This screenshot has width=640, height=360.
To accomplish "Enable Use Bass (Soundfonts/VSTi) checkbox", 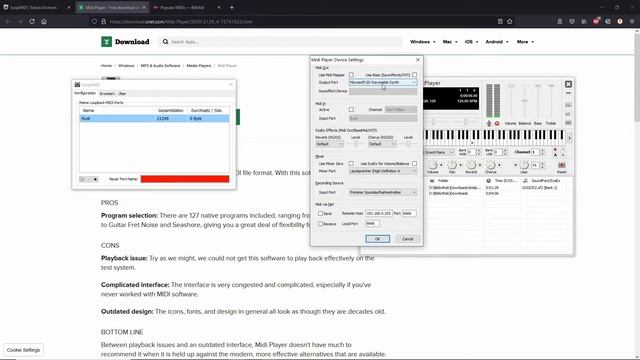I will 414,75.
